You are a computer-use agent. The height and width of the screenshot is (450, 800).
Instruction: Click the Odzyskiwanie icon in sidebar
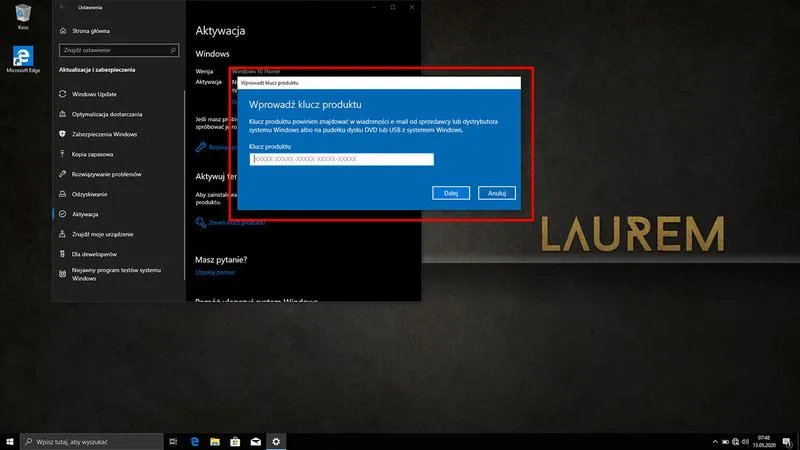click(62, 193)
